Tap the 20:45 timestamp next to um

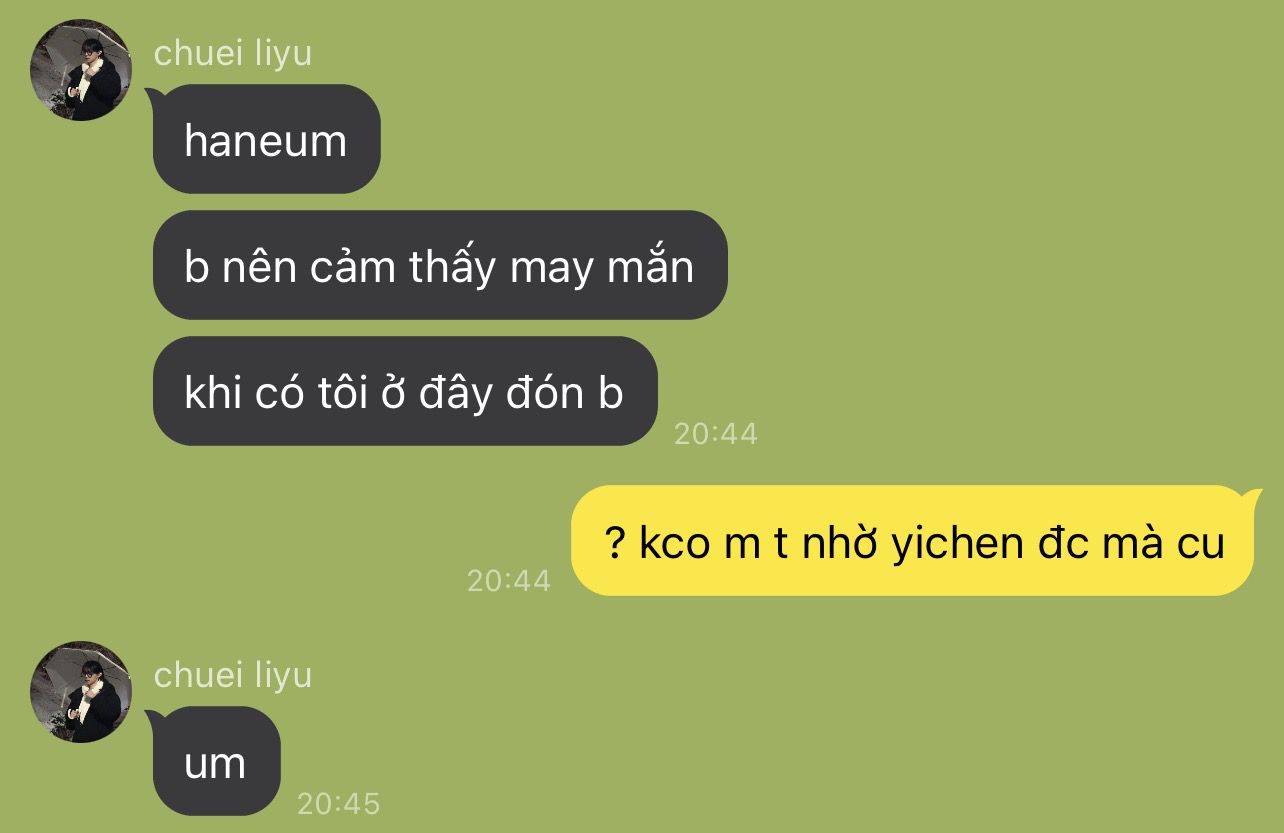tap(339, 803)
